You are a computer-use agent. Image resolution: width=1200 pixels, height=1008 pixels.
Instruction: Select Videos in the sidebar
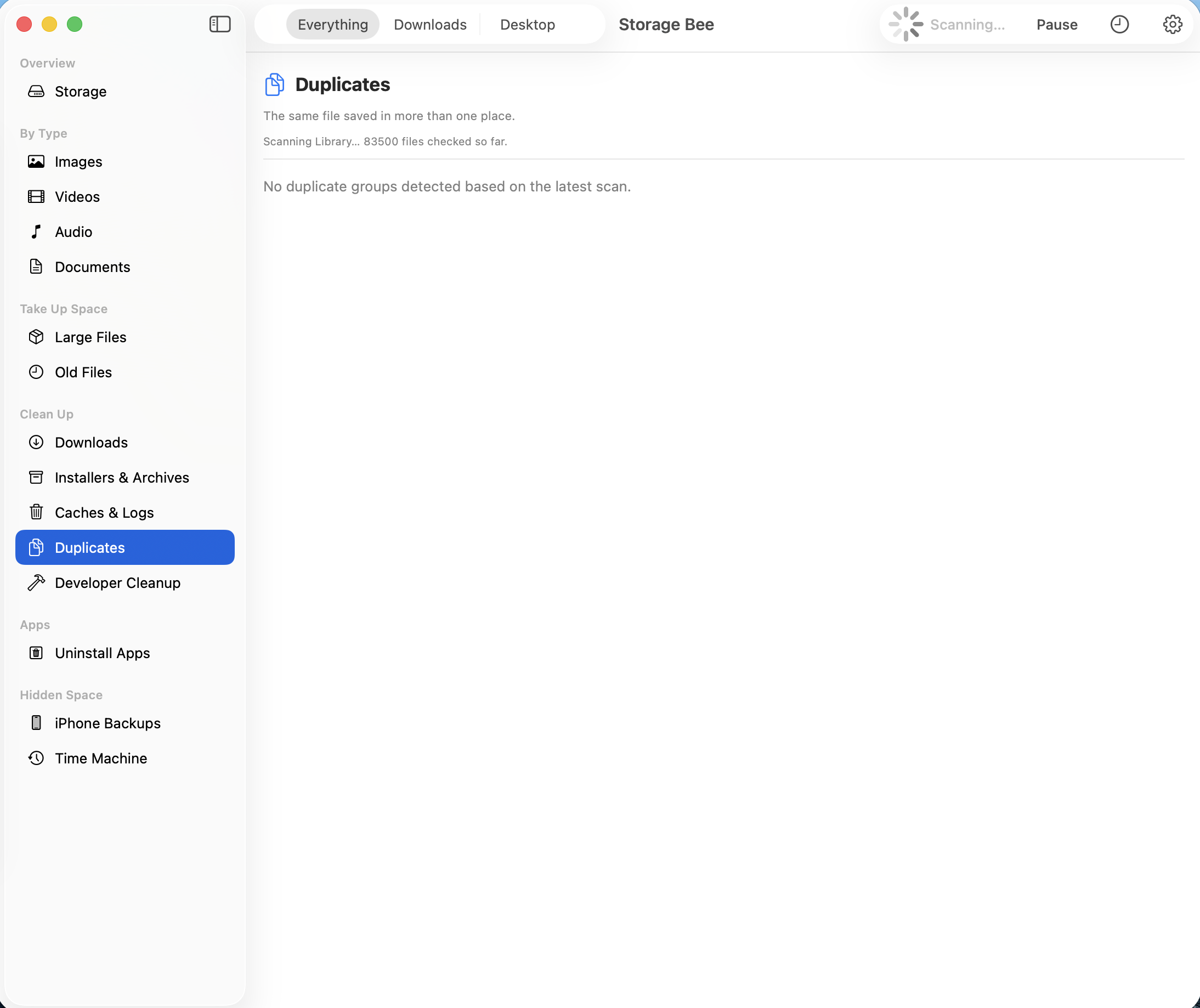click(125, 196)
